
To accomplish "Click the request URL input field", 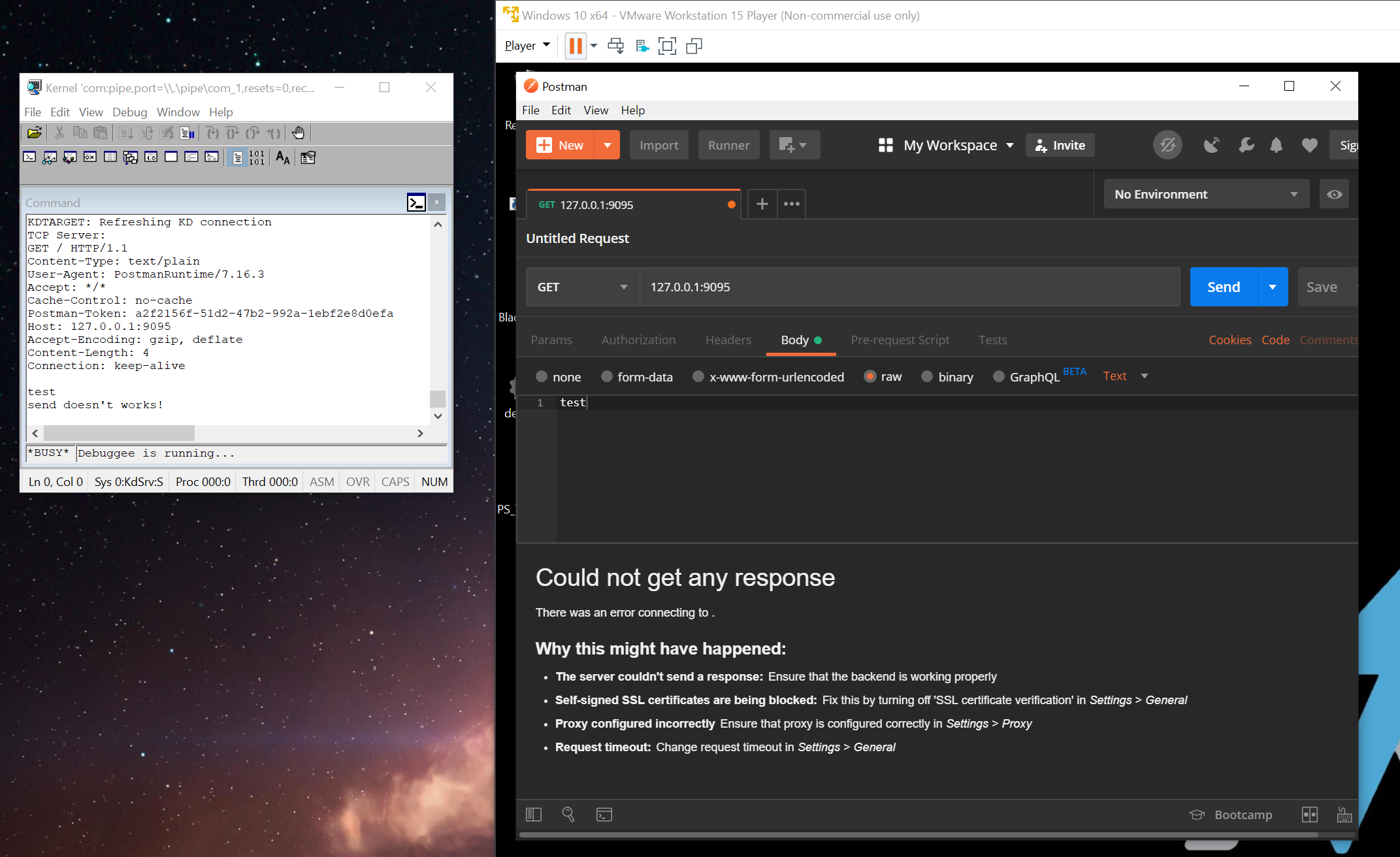I will (x=849, y=287).
